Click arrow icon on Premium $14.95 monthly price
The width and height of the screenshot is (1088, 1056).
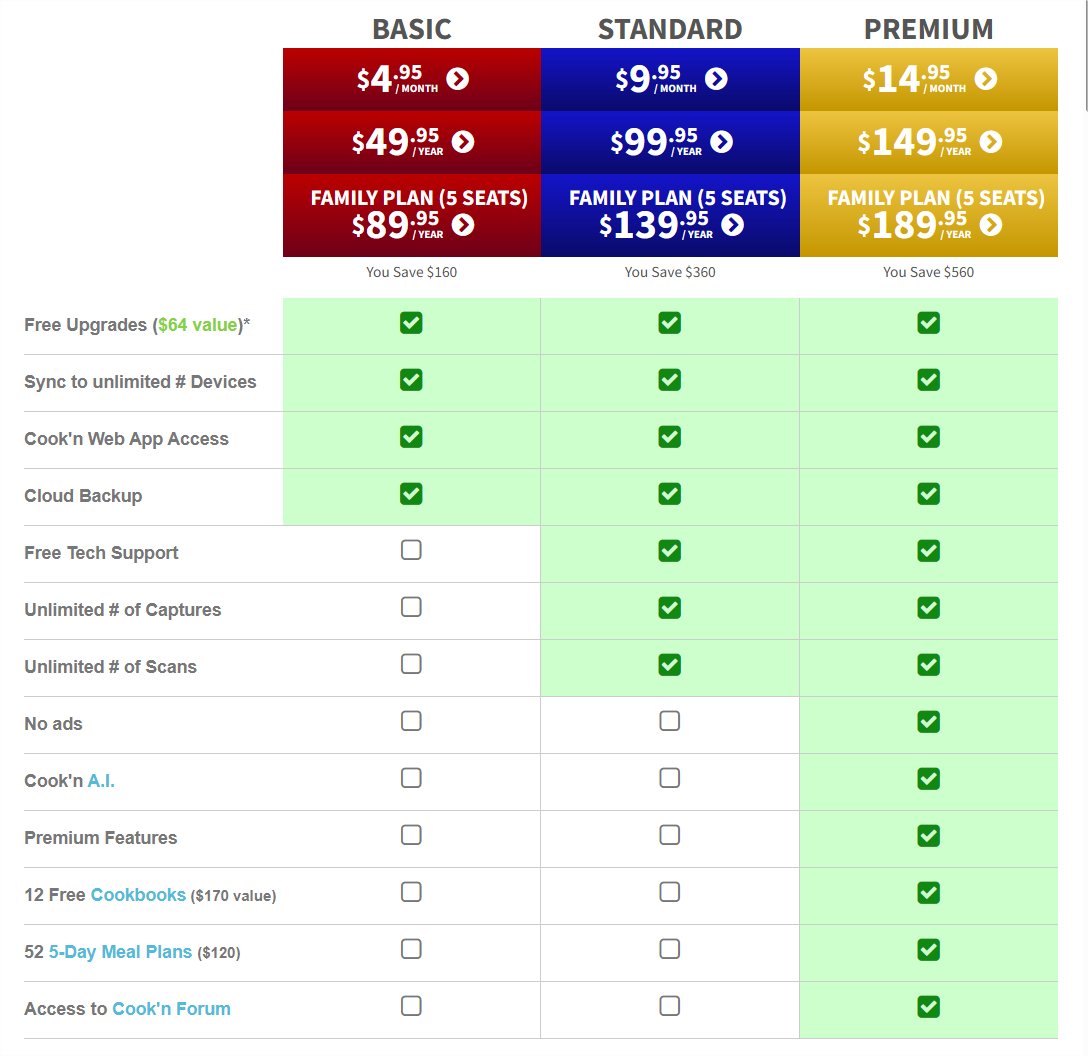[x=986, y=79]
